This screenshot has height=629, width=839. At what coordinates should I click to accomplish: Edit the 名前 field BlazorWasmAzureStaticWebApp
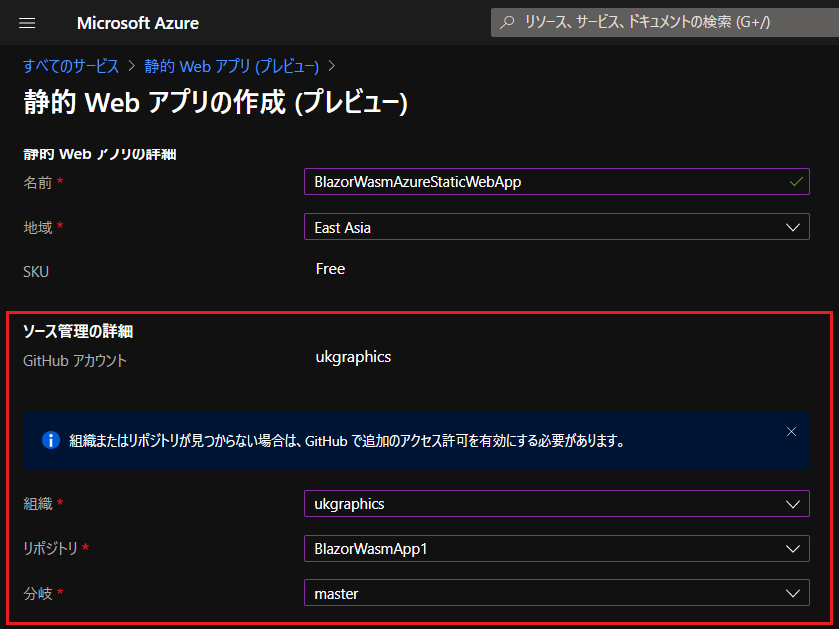pos(556,182)
